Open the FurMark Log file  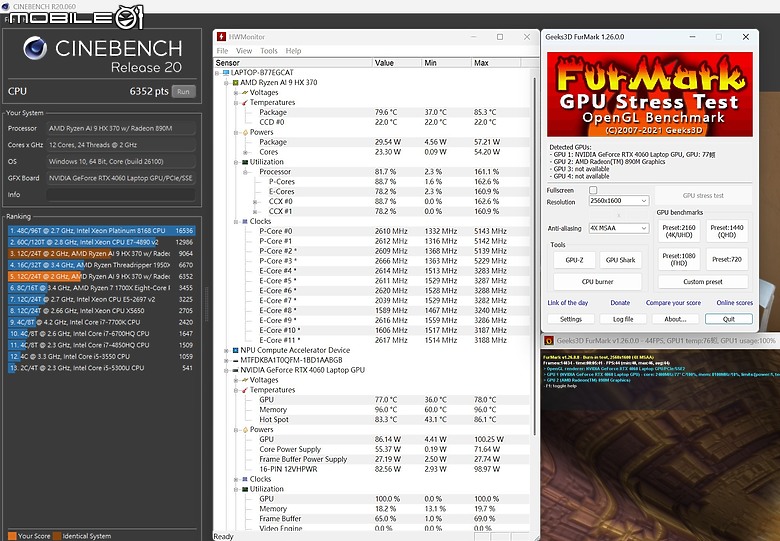click(x=623, y=319)
